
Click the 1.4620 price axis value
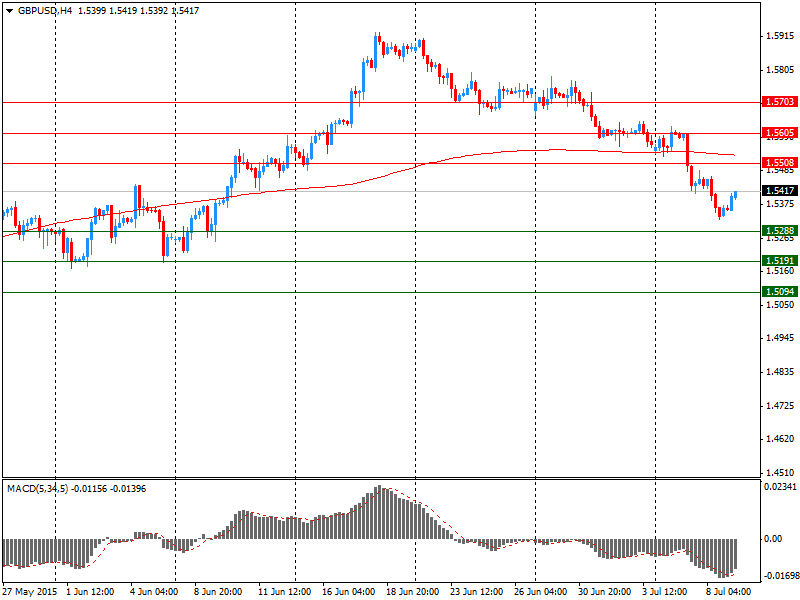[781, 439]
